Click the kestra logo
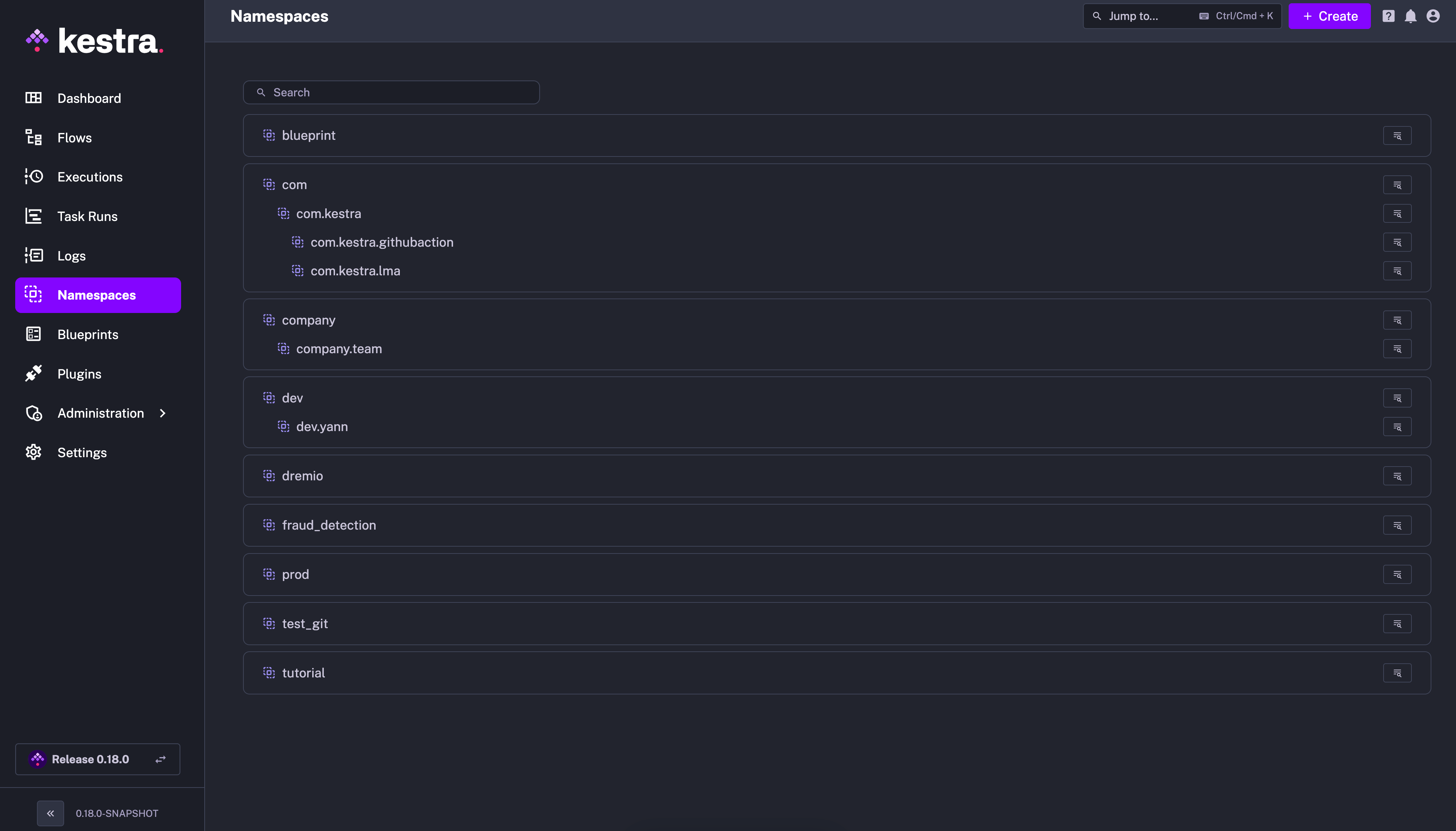 [x=95, y=41]
